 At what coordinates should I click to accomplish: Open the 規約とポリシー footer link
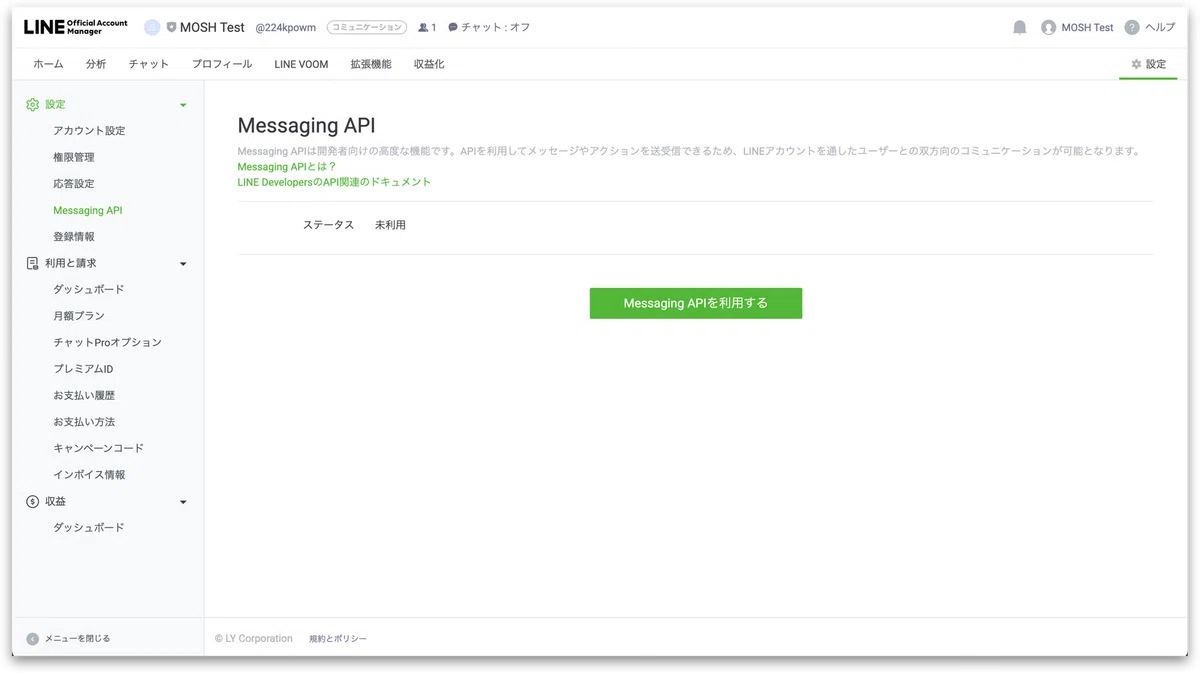[x=338, y=638]
